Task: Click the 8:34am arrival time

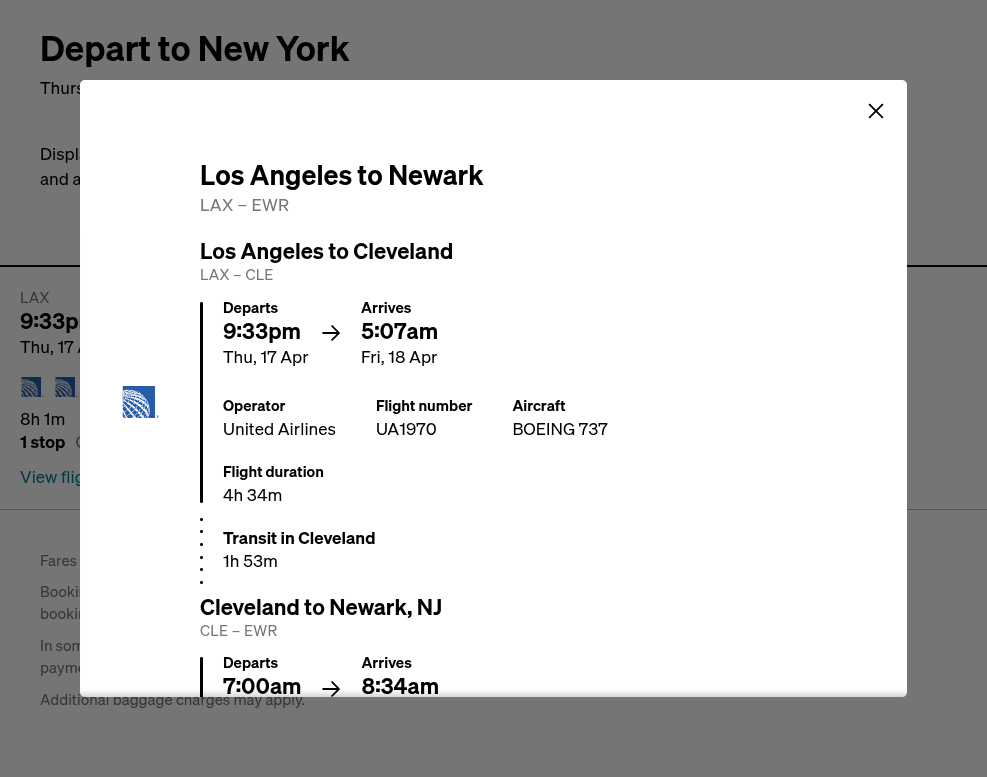Action: [400, 685]
